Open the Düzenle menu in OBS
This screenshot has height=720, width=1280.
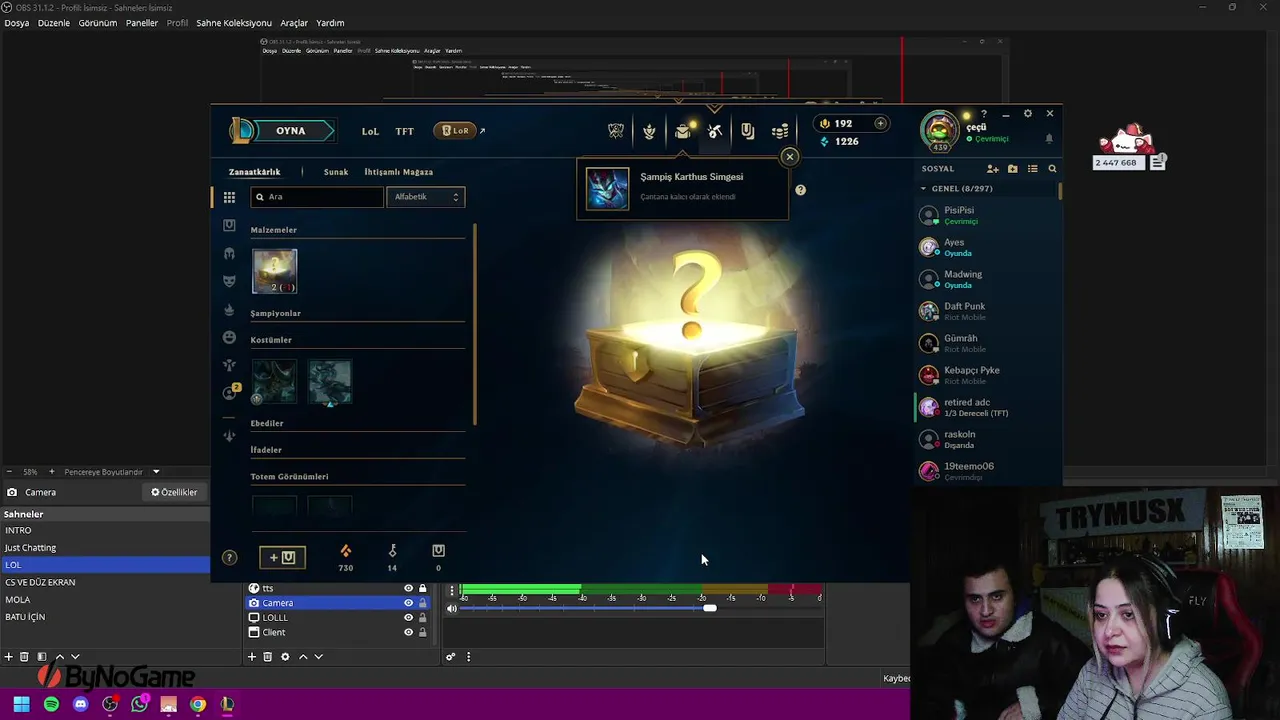pos(54,23)
